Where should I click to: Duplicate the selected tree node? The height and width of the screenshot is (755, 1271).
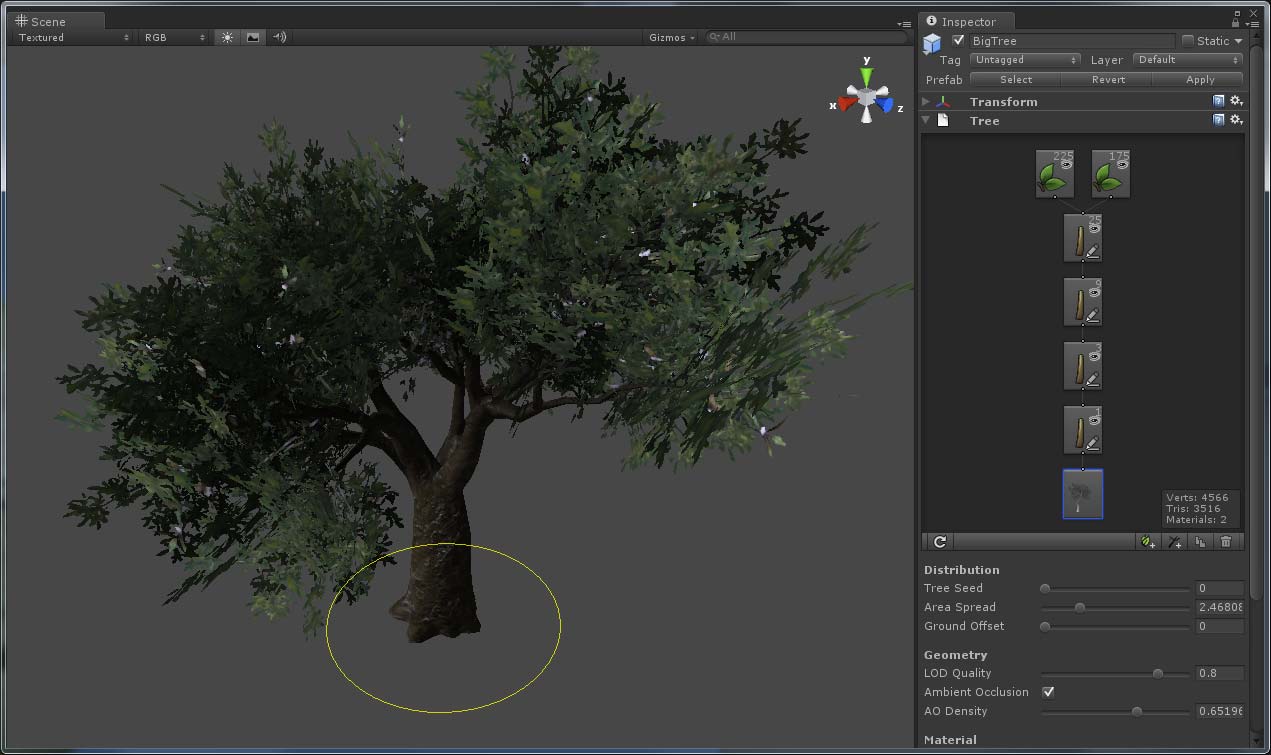[1200, 541]
